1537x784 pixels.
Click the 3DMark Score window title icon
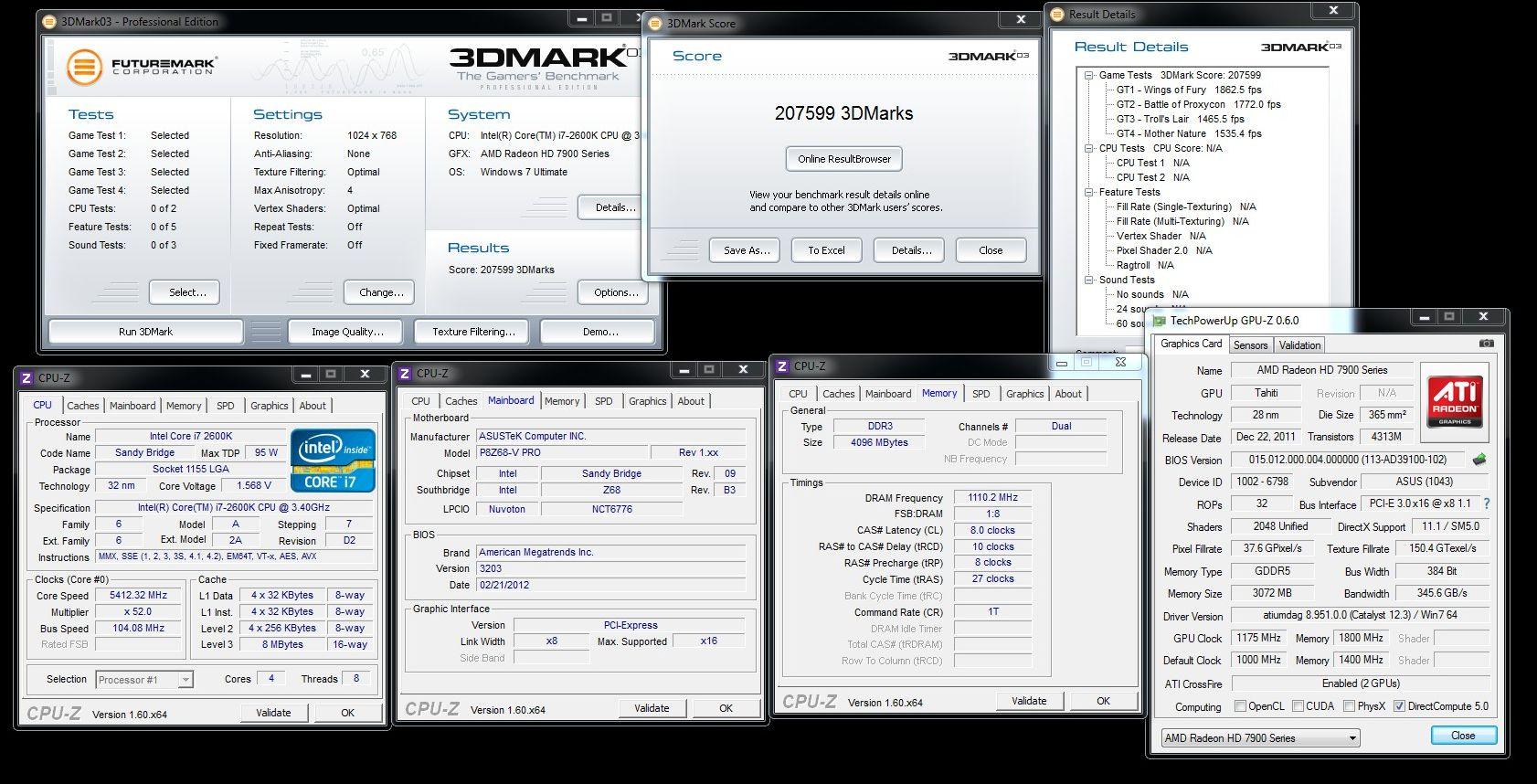click(655, 23)
